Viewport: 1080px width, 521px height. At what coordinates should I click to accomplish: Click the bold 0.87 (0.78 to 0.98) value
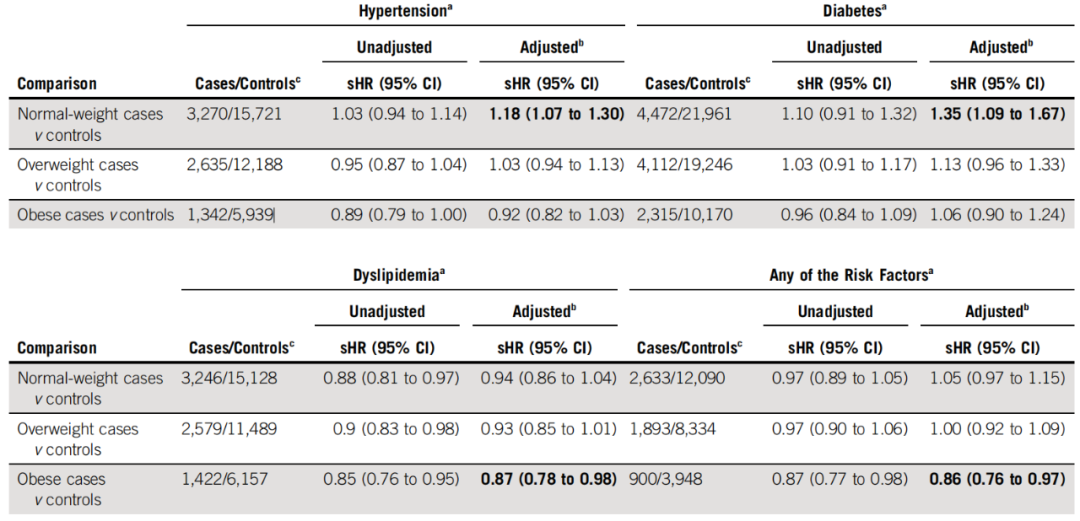coord(548,479)
